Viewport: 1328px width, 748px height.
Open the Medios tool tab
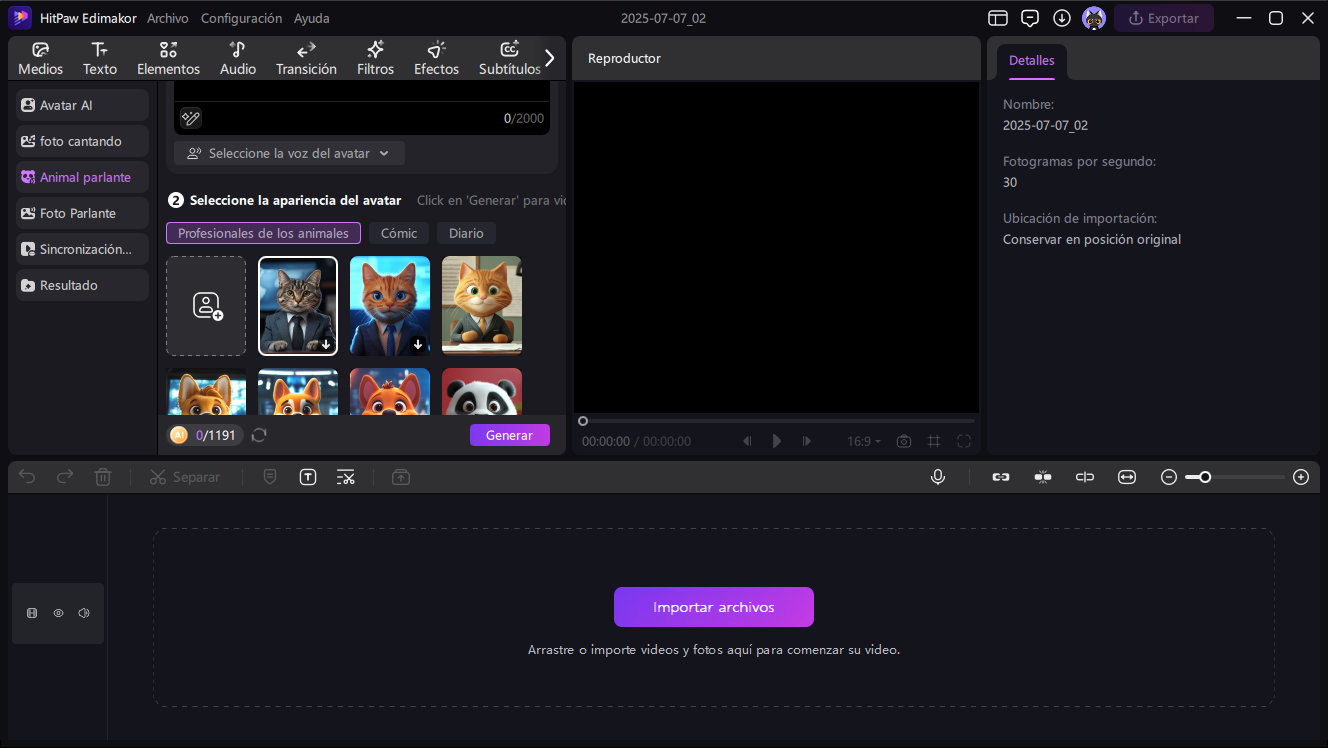(x=40, y=59)
